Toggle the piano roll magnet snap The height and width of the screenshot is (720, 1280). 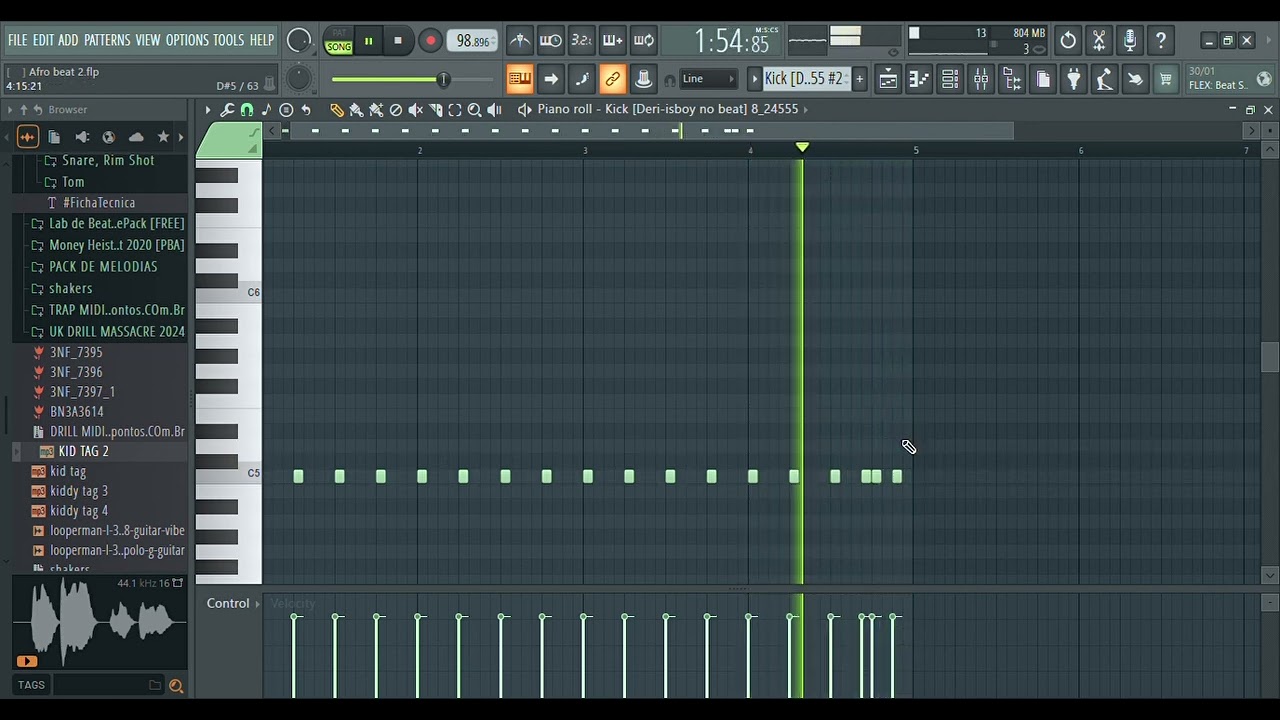click(247, 110)
